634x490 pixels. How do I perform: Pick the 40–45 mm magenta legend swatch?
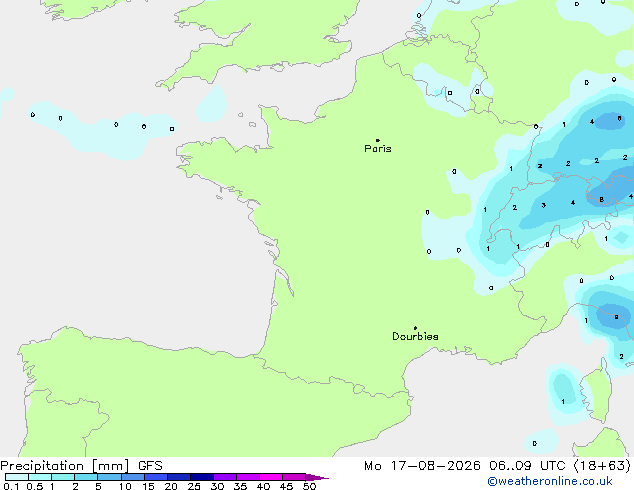[x=271, y=477]
